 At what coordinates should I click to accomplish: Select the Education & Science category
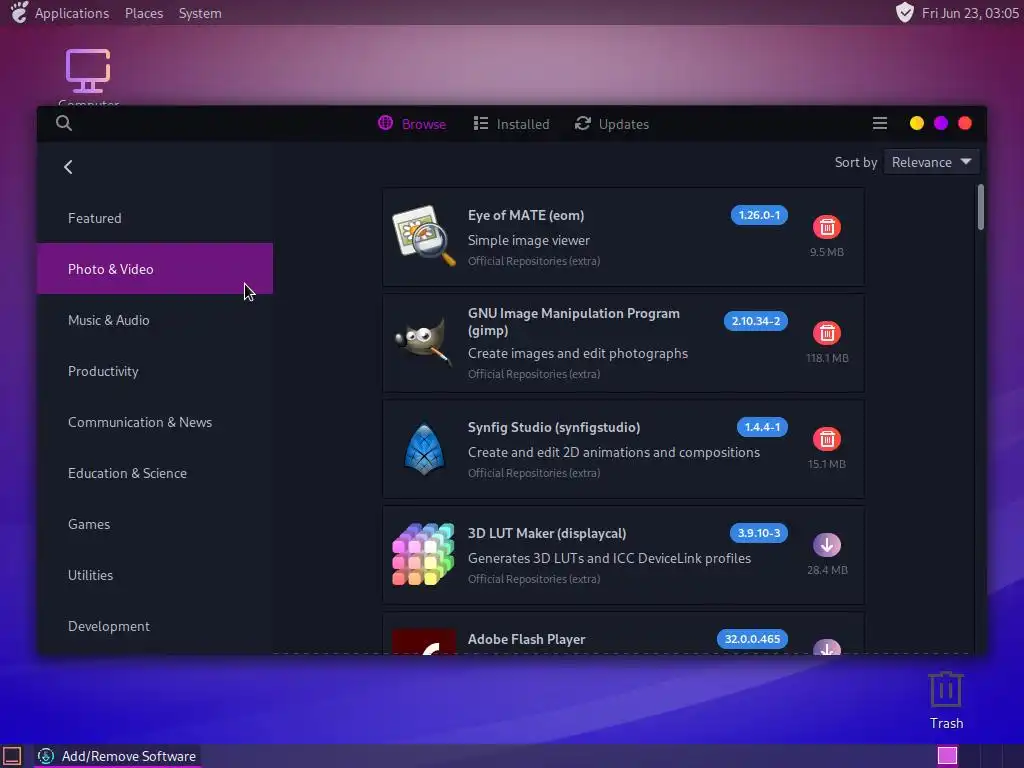(x=155, y=473)
